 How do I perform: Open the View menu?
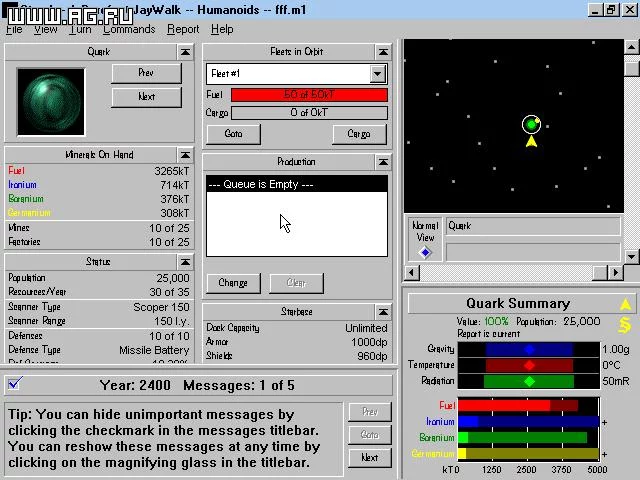click(x=45, y=29)
